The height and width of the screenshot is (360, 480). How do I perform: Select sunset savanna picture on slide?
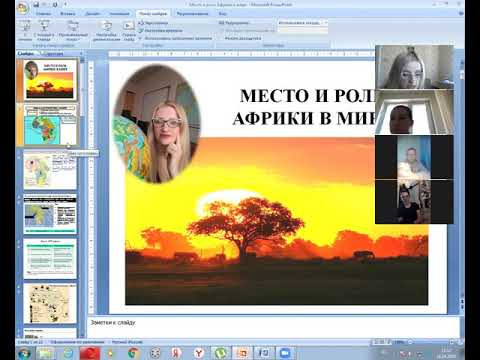(276, 221)
